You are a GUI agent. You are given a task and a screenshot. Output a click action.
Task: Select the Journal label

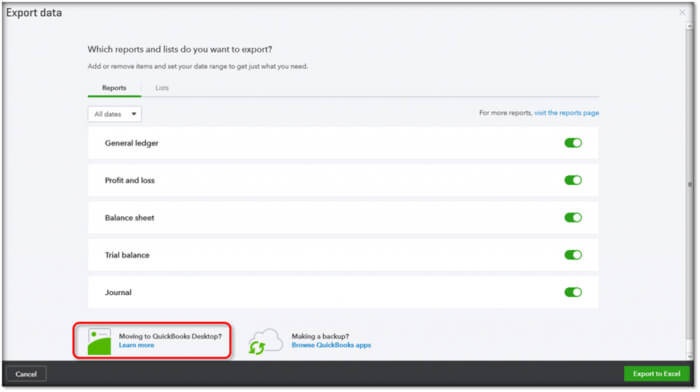(x=118, y=292)
